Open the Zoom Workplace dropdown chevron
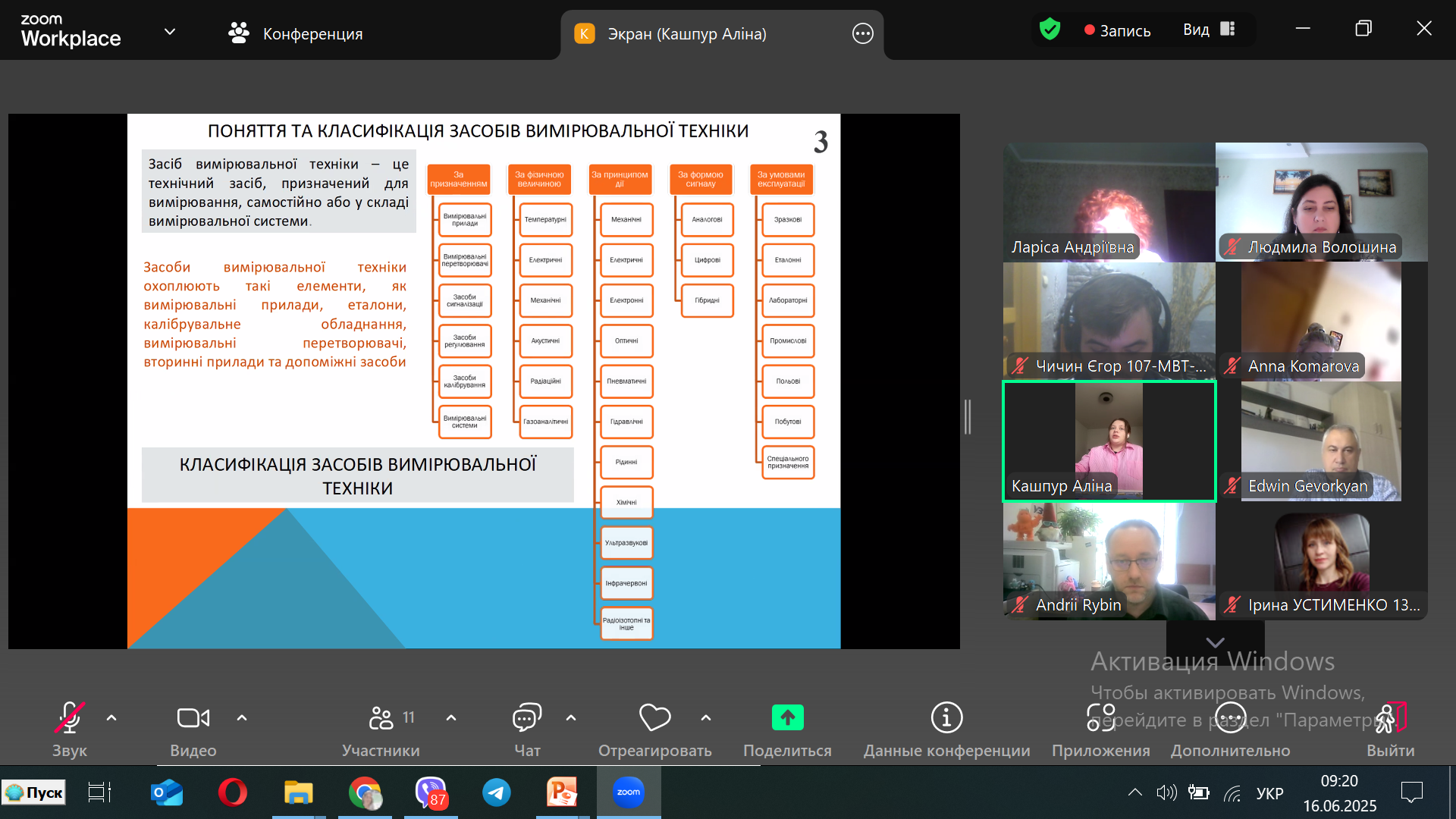Screen dimensions: 1456x819 tap(170, 32)
